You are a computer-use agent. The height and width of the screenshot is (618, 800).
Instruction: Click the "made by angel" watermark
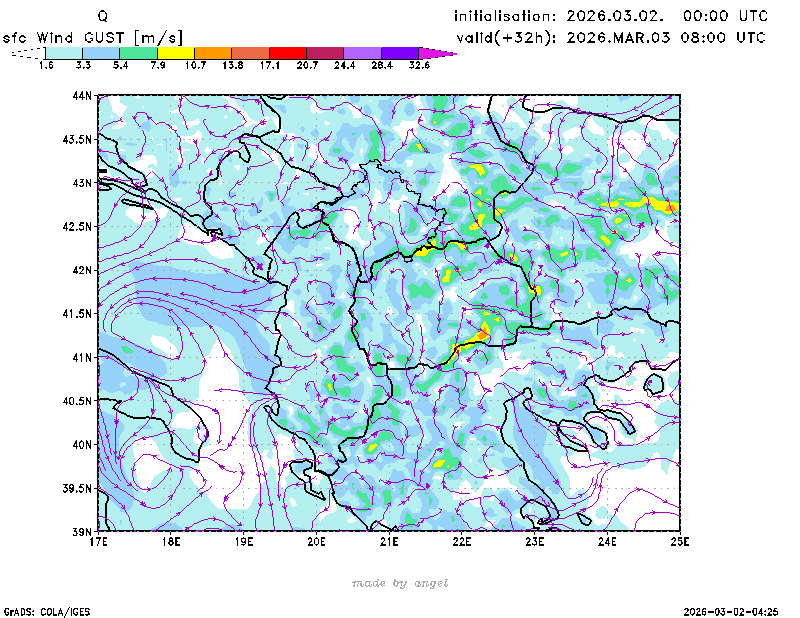pyautogui.click(x=400, y=583)
